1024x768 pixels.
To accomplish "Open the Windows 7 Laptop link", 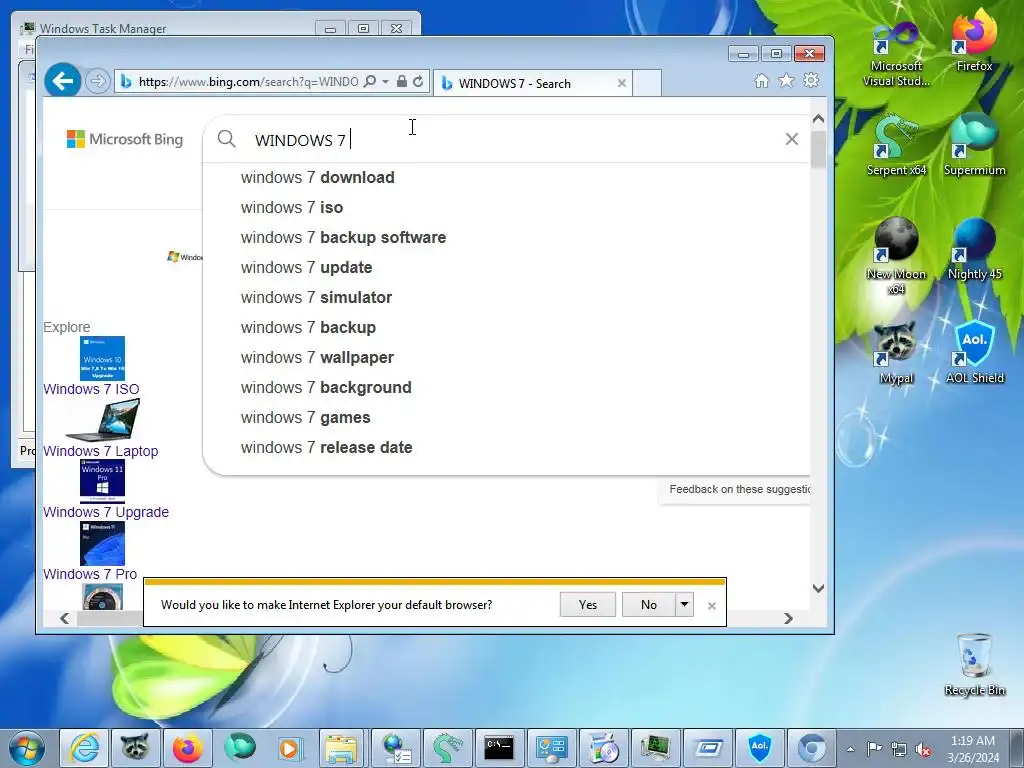I will (101, 451).
